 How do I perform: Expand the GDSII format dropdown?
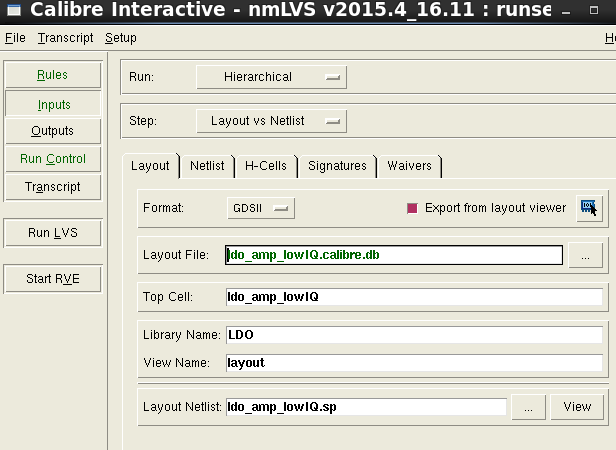pos(261,208)
